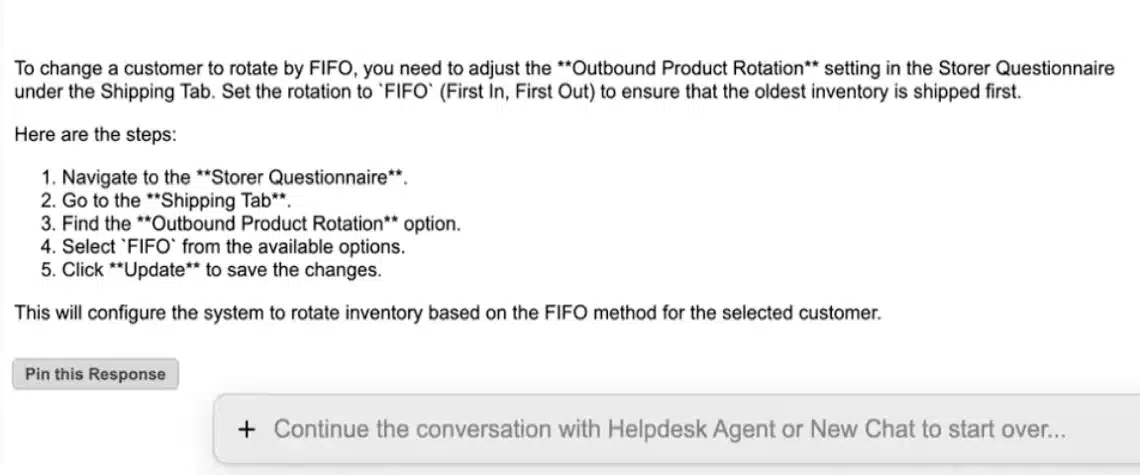The width and height of the screenshot is (1140, 475).
Task: Click the sentence starting "This will configure the system"
Action: [448, 312]
